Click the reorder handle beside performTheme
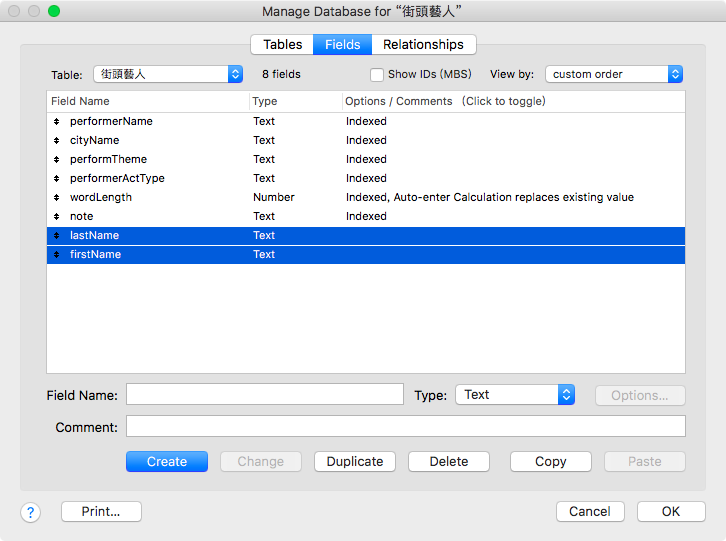726x541 pixels. point(56,159)
